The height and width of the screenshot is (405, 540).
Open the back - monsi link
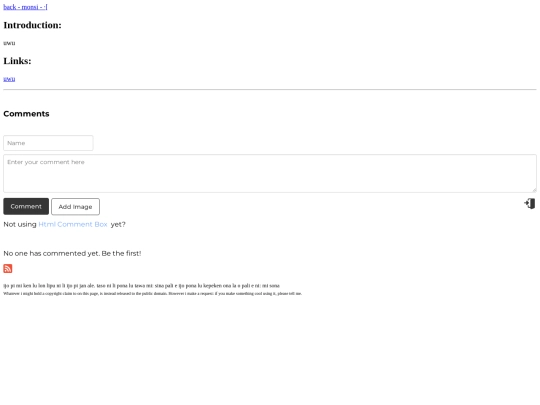coord(25,7)
